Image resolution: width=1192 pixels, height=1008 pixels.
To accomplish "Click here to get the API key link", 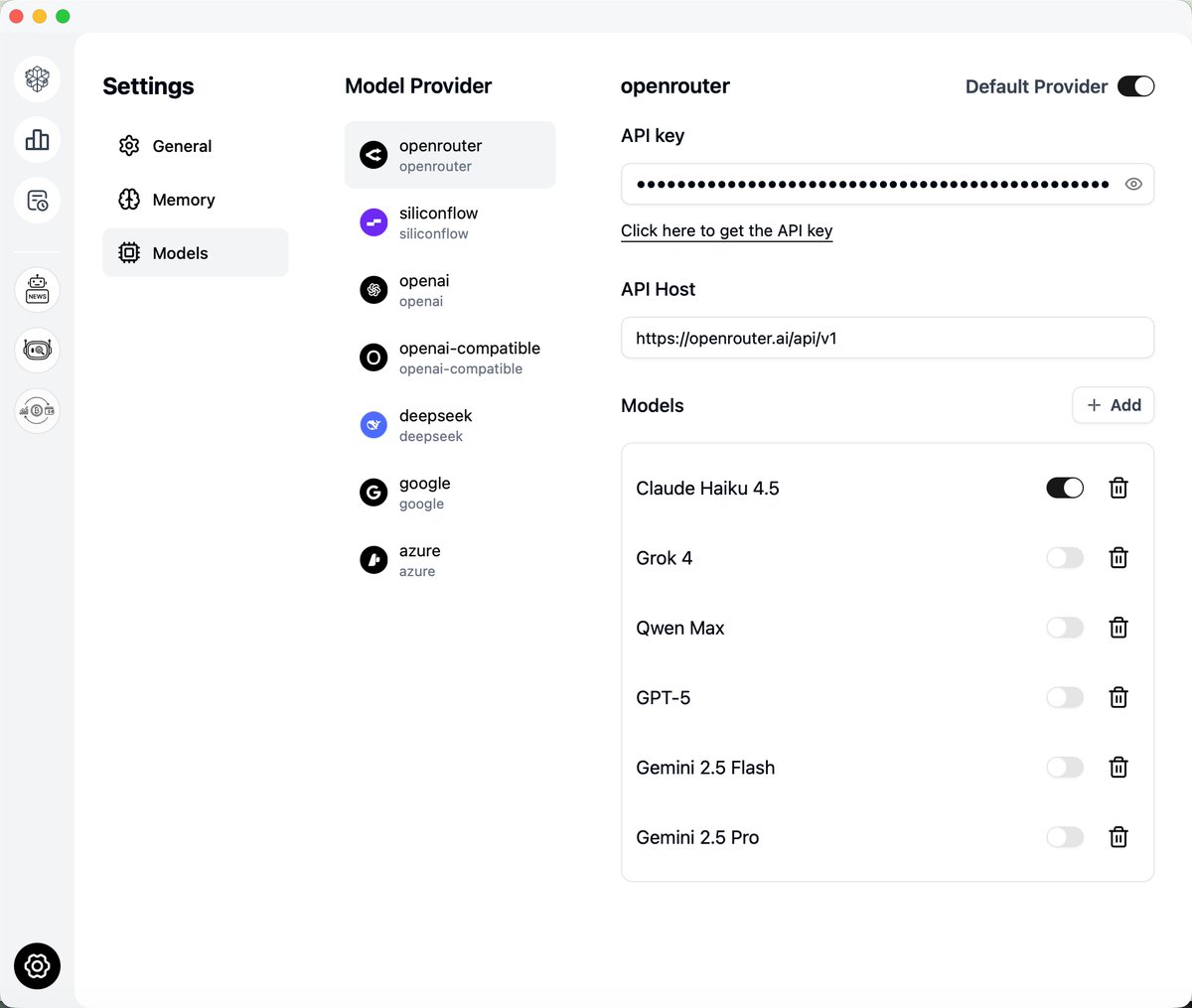I will pyautogui.click(x=727, y=230).
